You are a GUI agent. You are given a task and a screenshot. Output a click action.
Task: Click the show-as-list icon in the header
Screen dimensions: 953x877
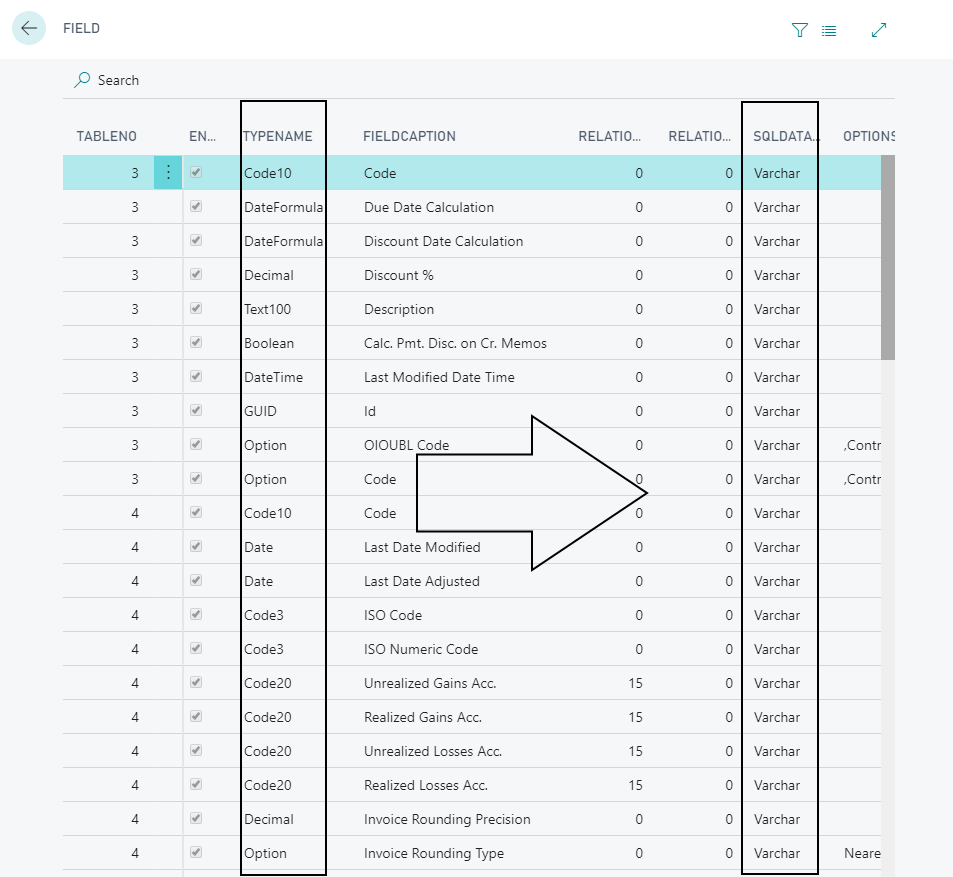pyautogui.click(x=829, y=30)
